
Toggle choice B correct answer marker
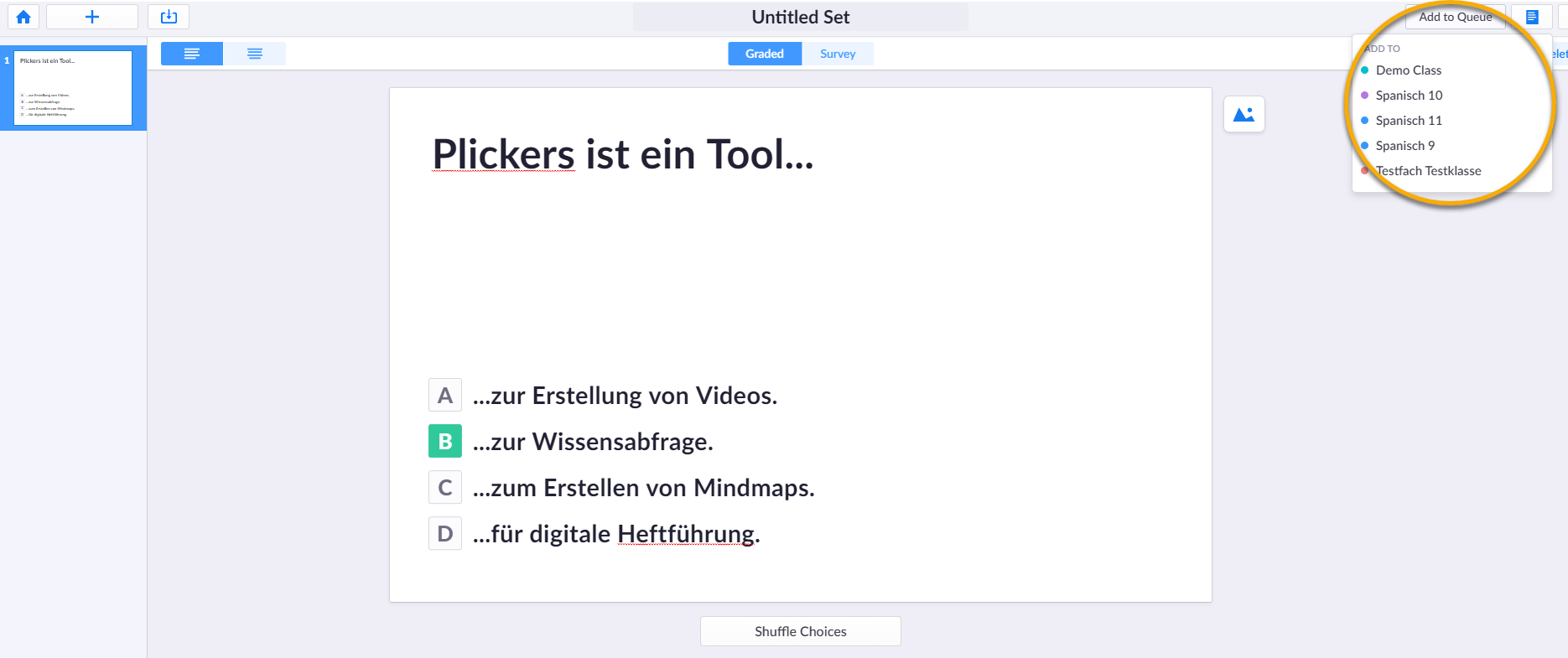[x=445, y=441]
